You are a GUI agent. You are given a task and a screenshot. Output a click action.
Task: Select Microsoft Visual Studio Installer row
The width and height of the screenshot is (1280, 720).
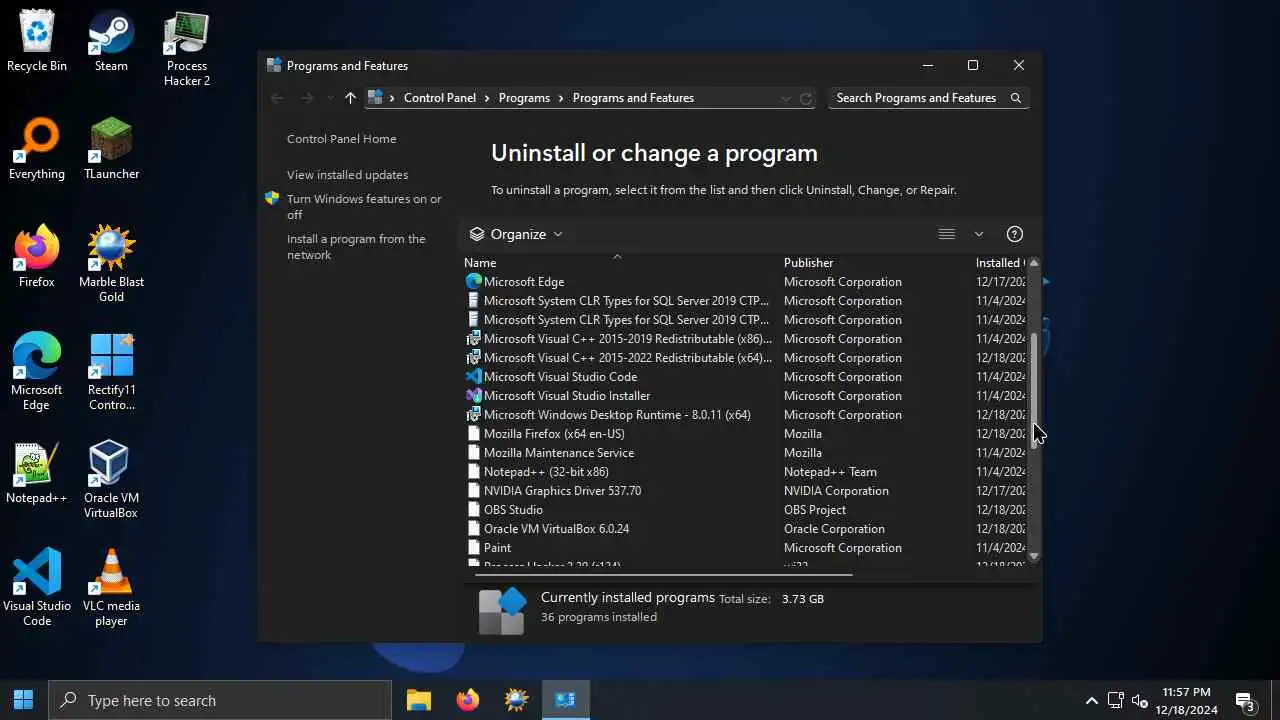coord(744,396)
